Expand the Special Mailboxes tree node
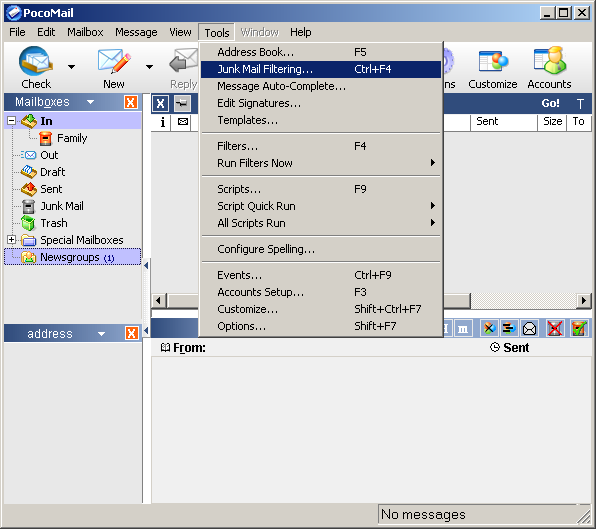 [11, 240]
